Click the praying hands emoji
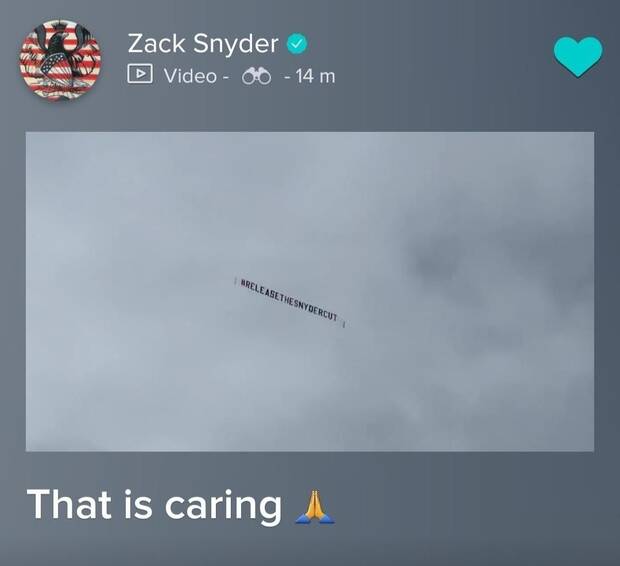The image size is (620, 566). 315,507
